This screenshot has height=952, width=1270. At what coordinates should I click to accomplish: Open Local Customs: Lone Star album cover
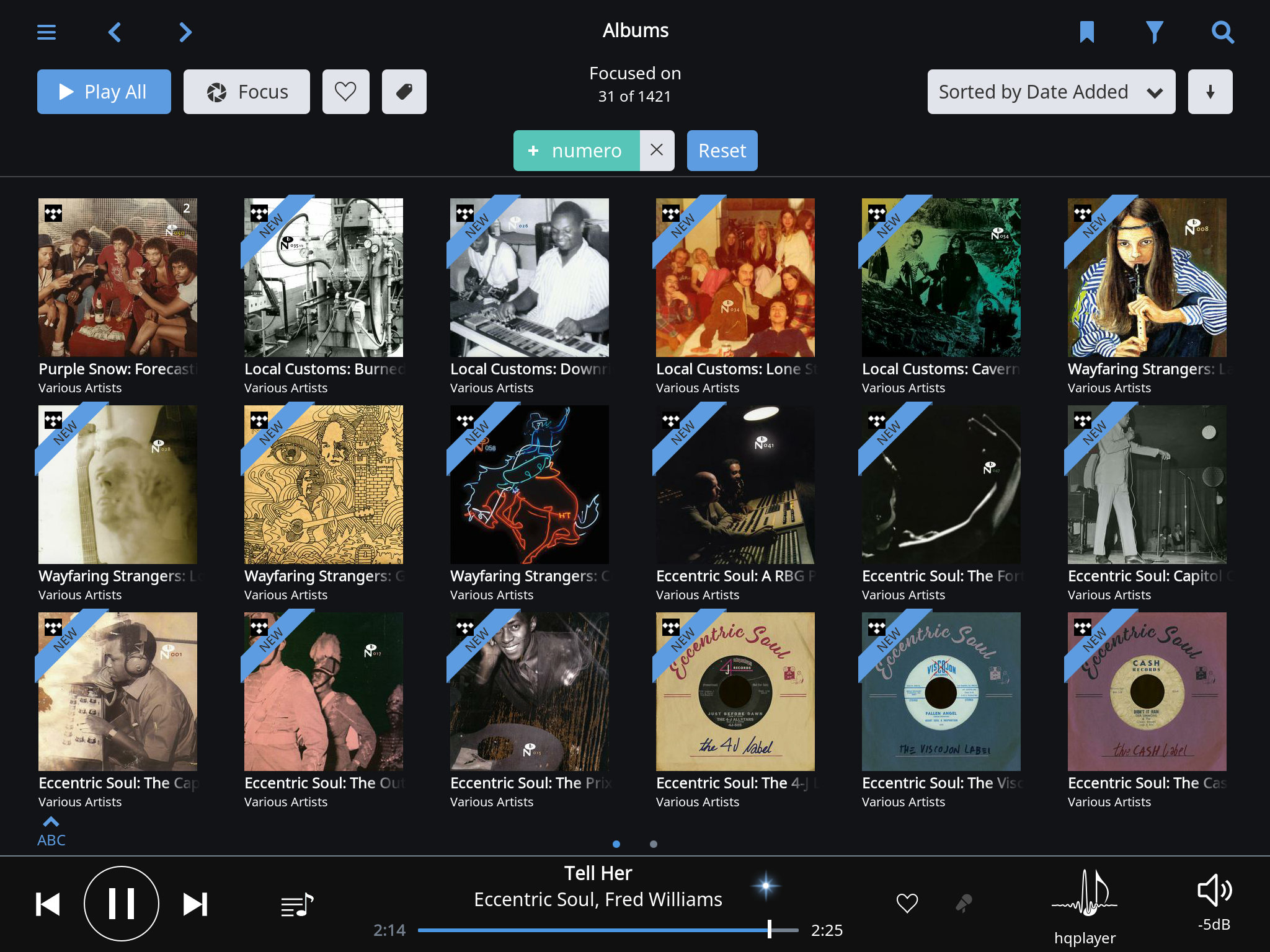pyautogui.click(x=735, y=278)
